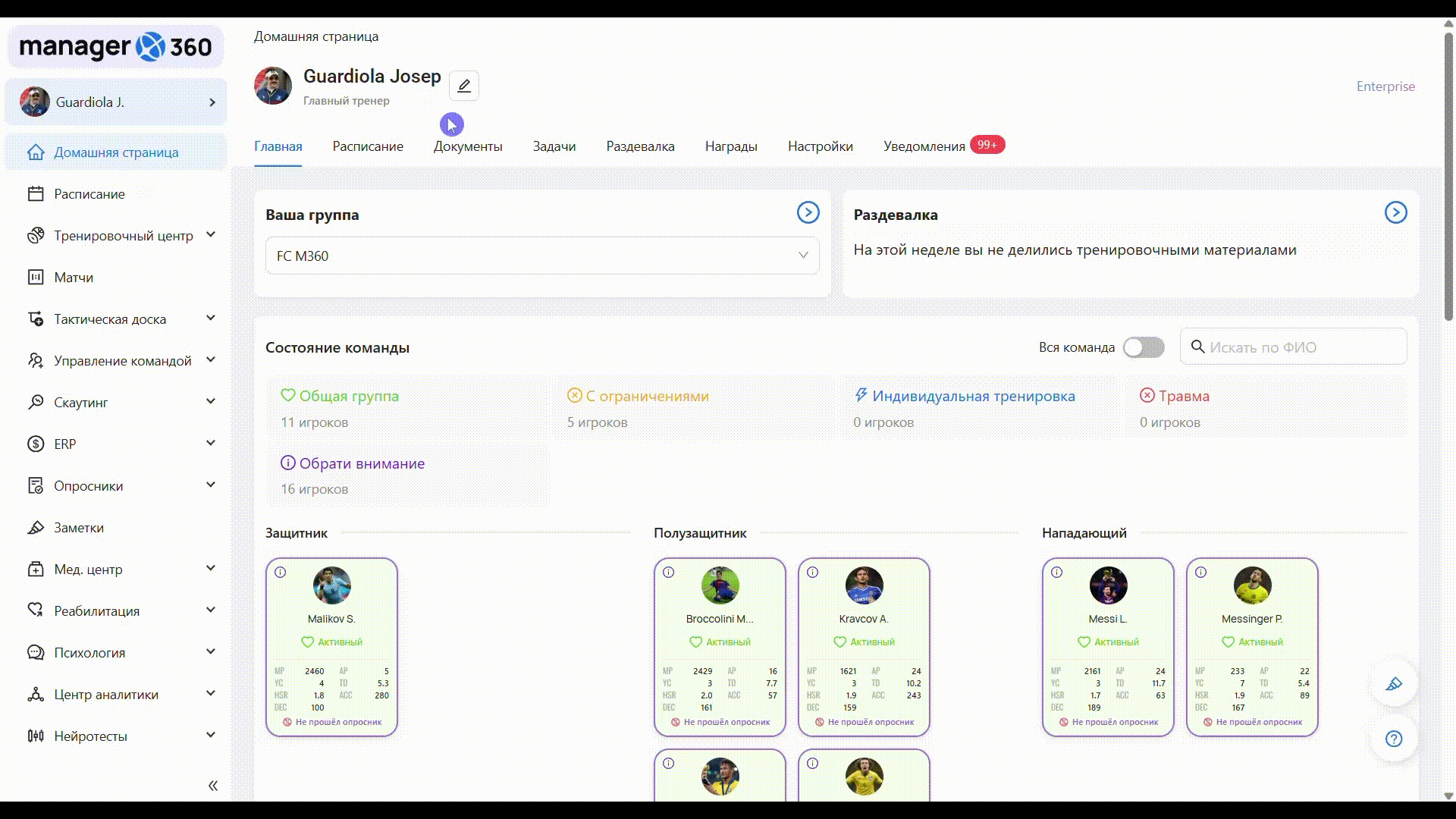Toggle the Вся команда switch
Viewport: 1456px width, 819px height.
tap(1144, 347)
